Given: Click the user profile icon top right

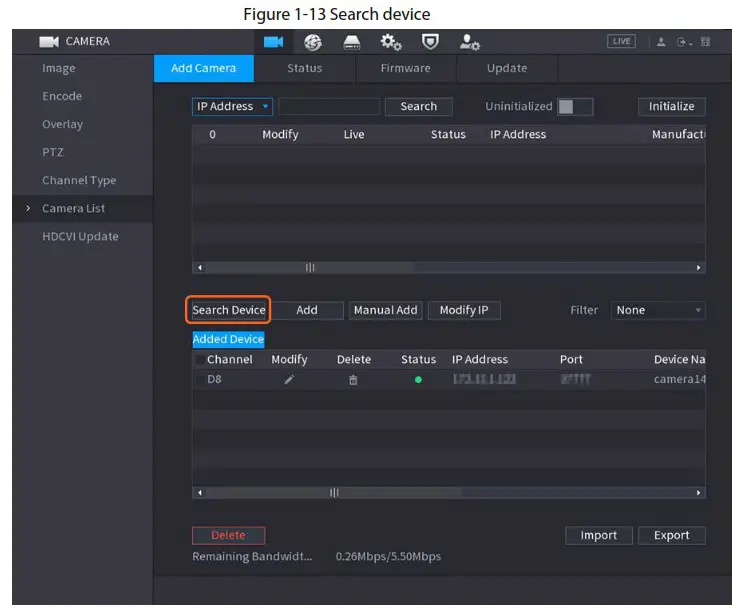Looking at the screenshot, I should 661,42.
